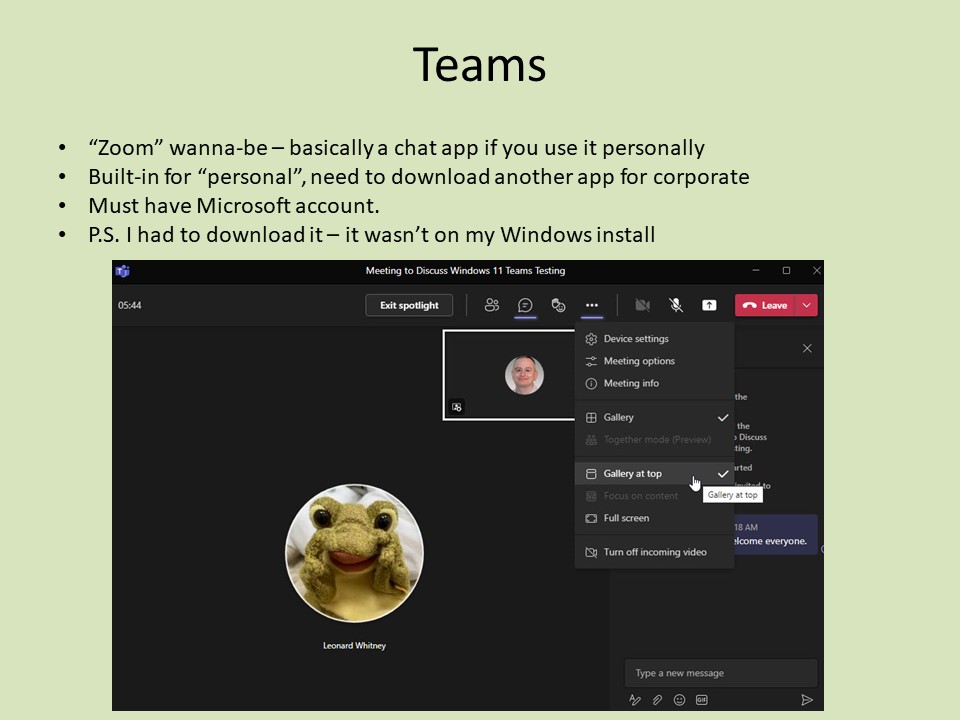Select Turn off incoming video

click(654, 552)
